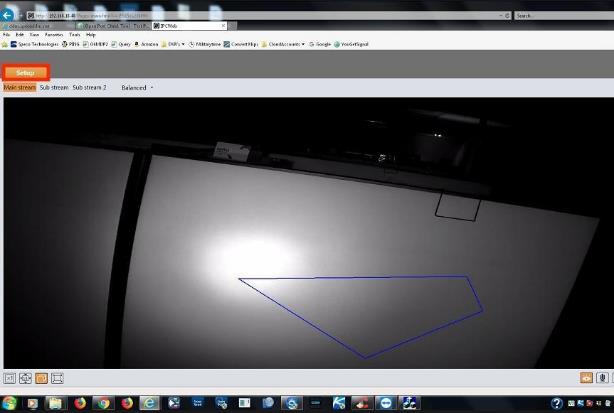The image size is (614, 413).
Task: Select Sub stream 2
Action: [x=89, y=88]
